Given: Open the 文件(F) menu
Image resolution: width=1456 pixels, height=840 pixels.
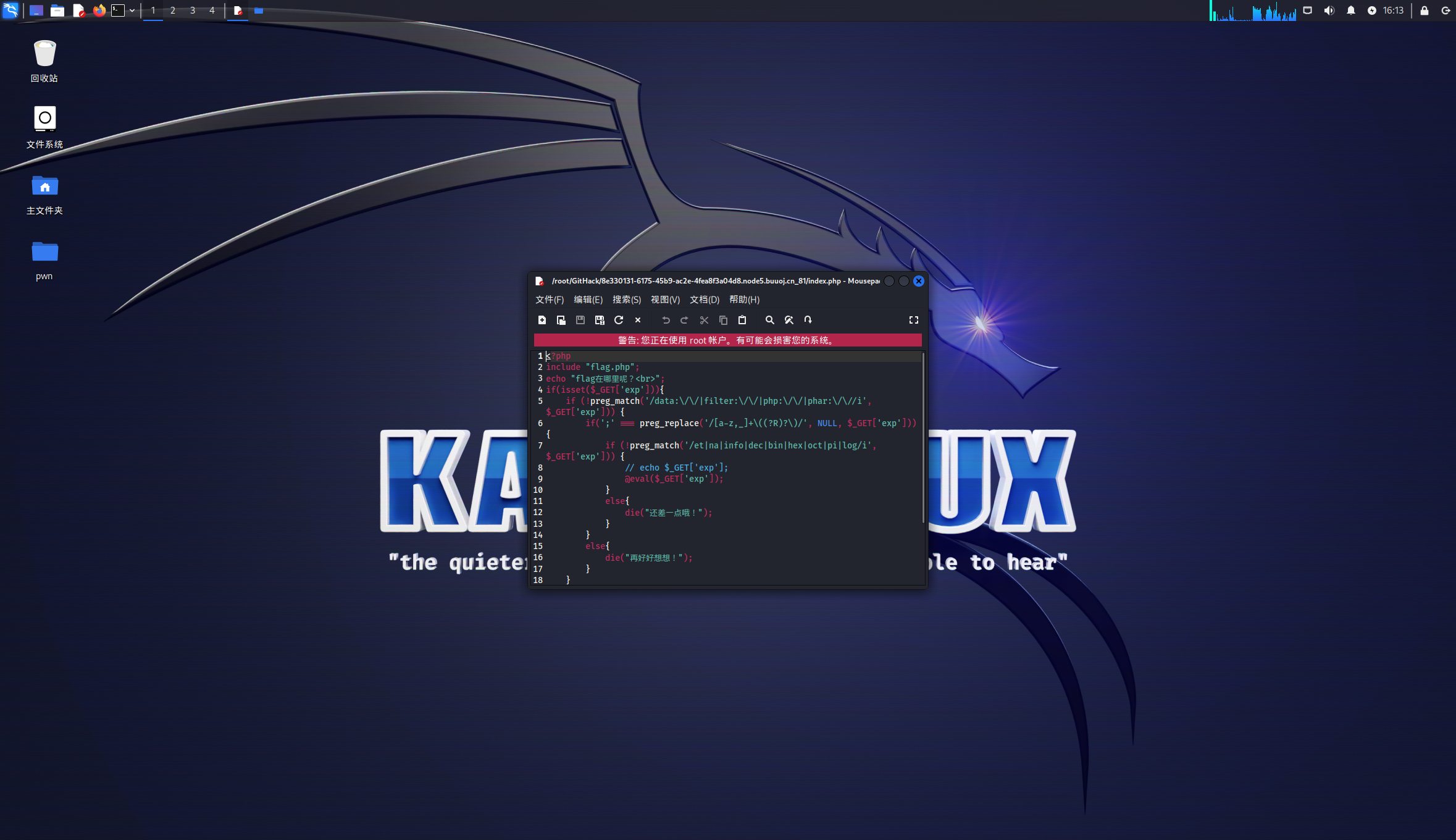Looking at the screenshot, I should pyautogui.click(x=549, y=300).
